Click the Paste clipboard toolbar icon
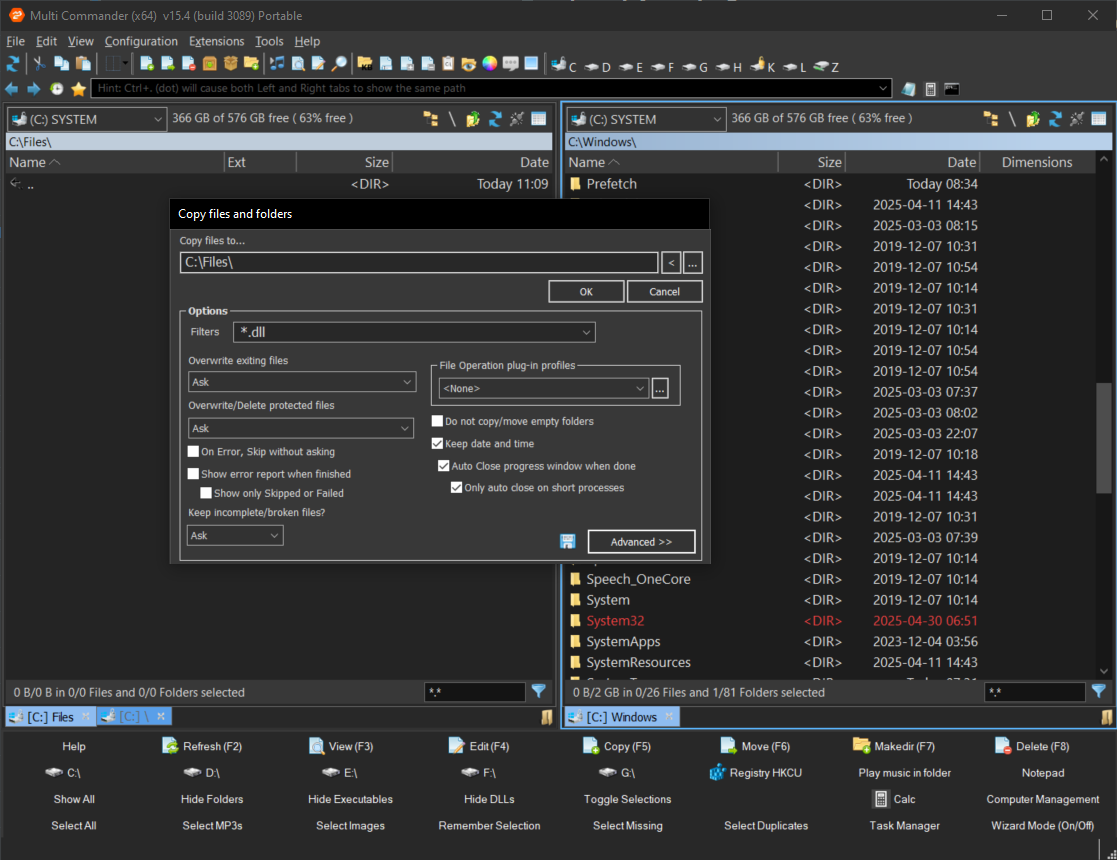This screenshot has height=860, width=1117. (83, 64)
